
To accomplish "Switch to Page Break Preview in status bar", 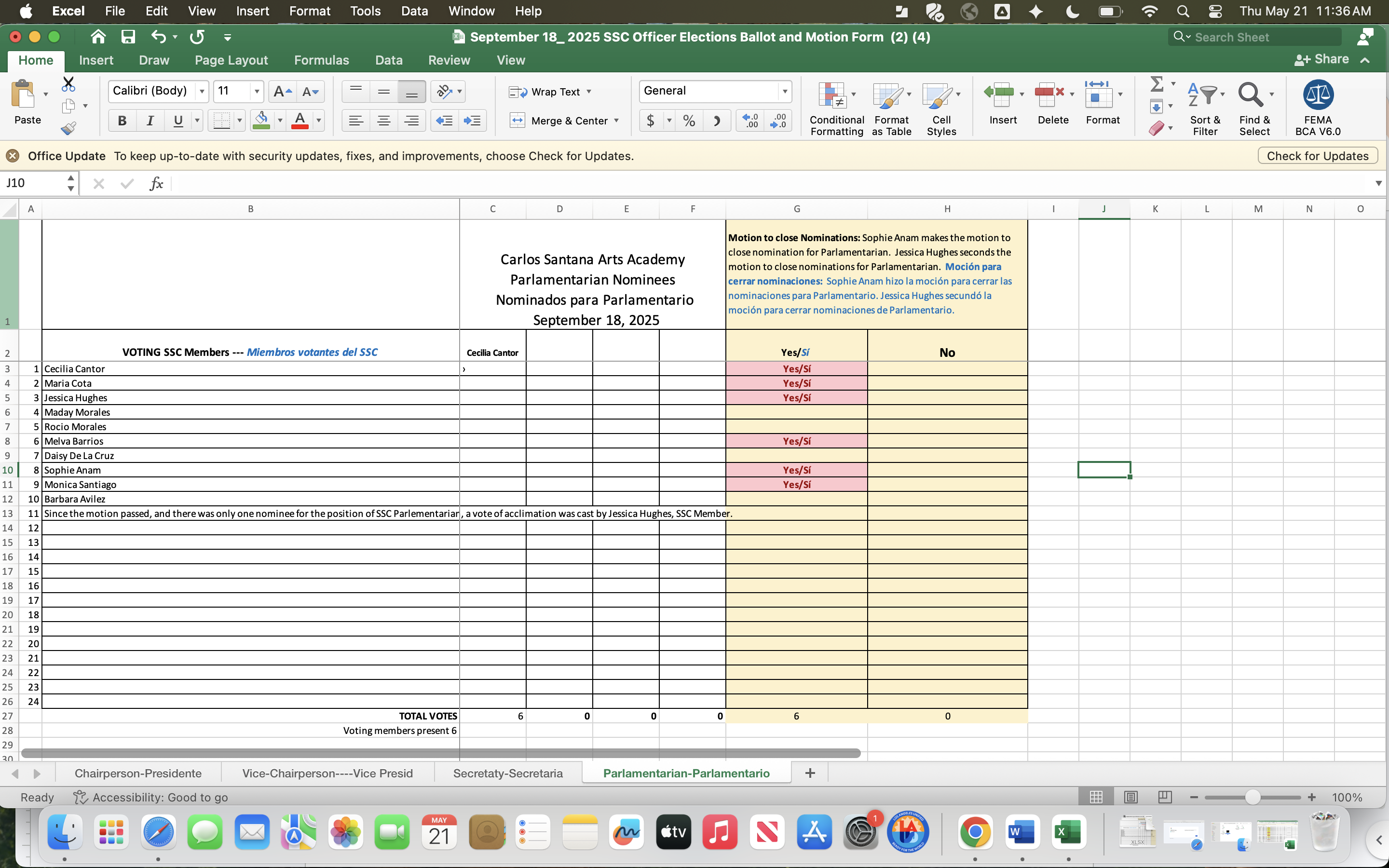I will click(x=1165, y=797).
